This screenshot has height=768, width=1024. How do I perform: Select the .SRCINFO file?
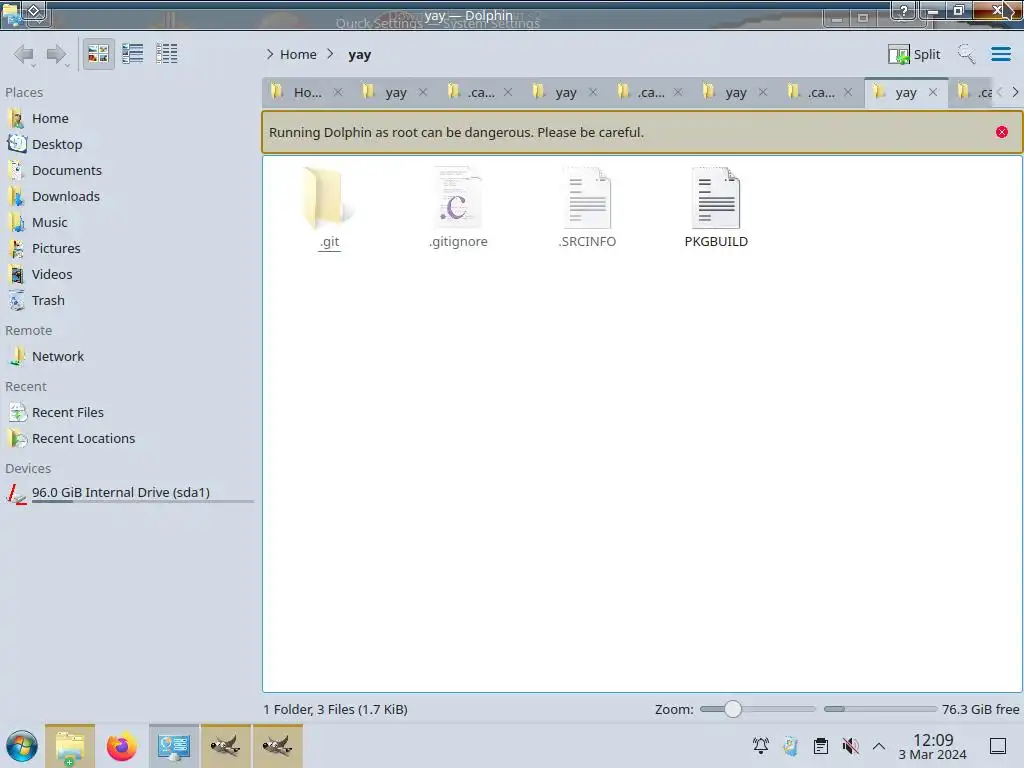[587, 208]
